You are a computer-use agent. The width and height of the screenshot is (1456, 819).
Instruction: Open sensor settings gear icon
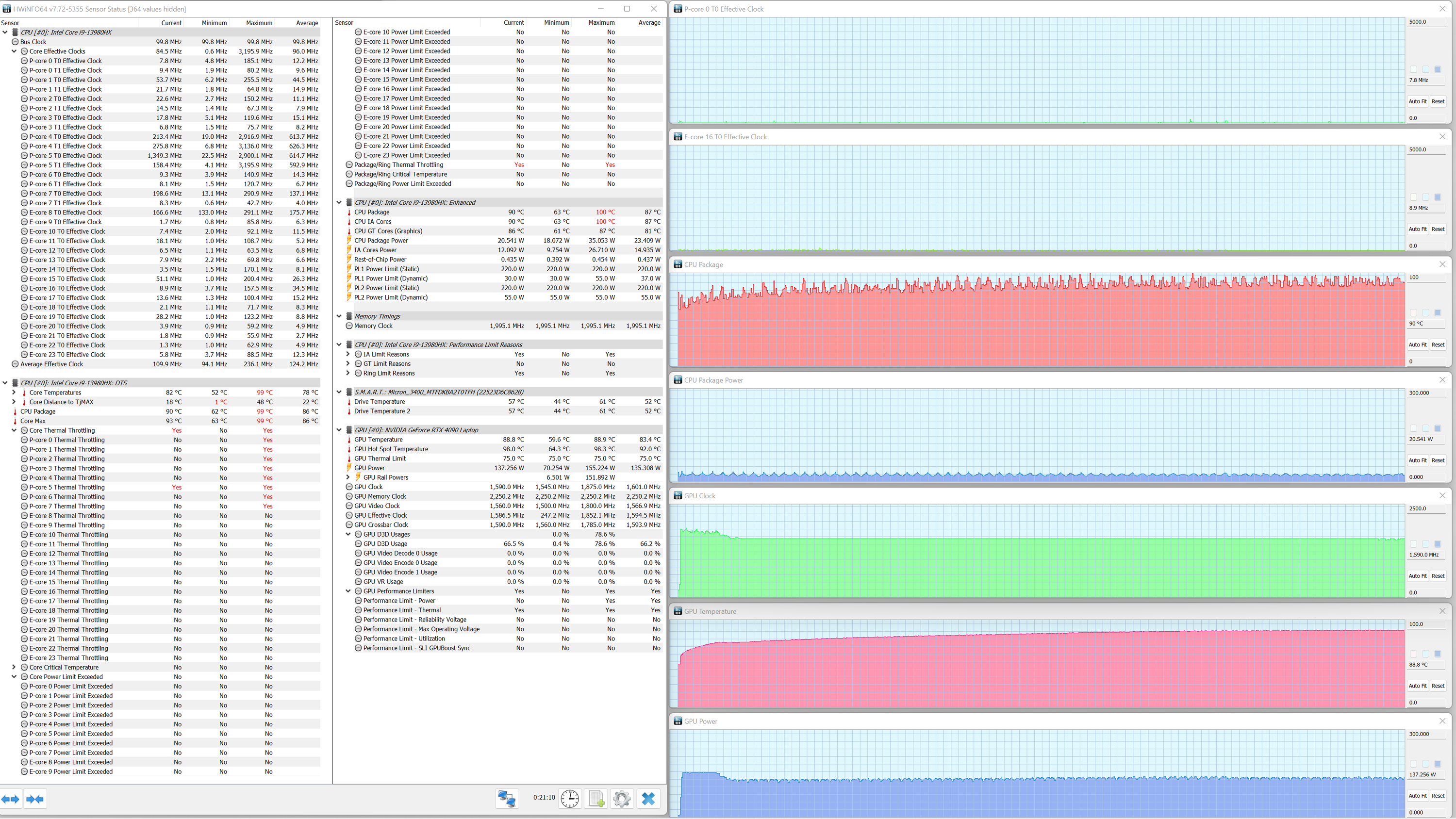tap(622, 798)
